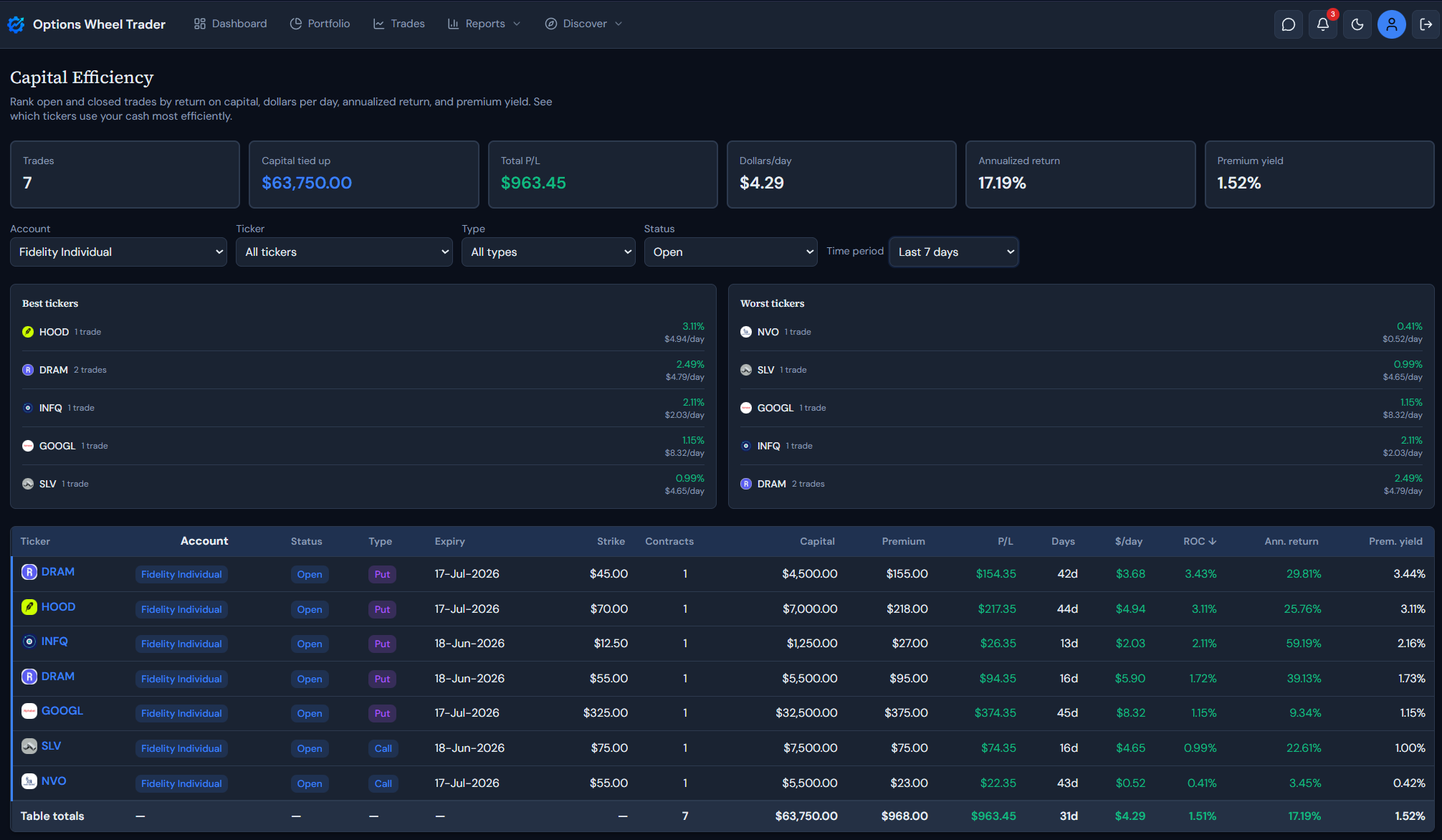
Task: Sort table by $/day header
Action: (1129, 541)
